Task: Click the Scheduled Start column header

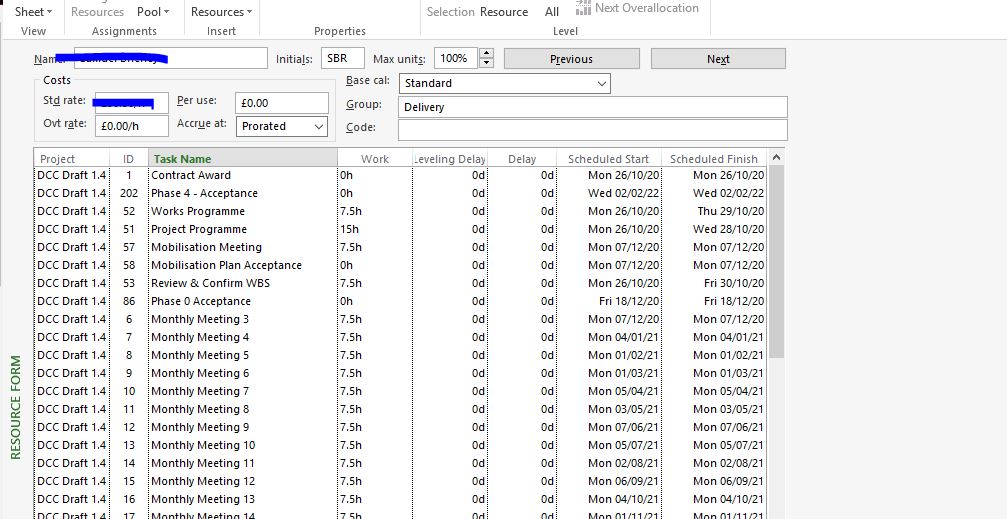Action: pyautogui.click(x=609, y=159)
